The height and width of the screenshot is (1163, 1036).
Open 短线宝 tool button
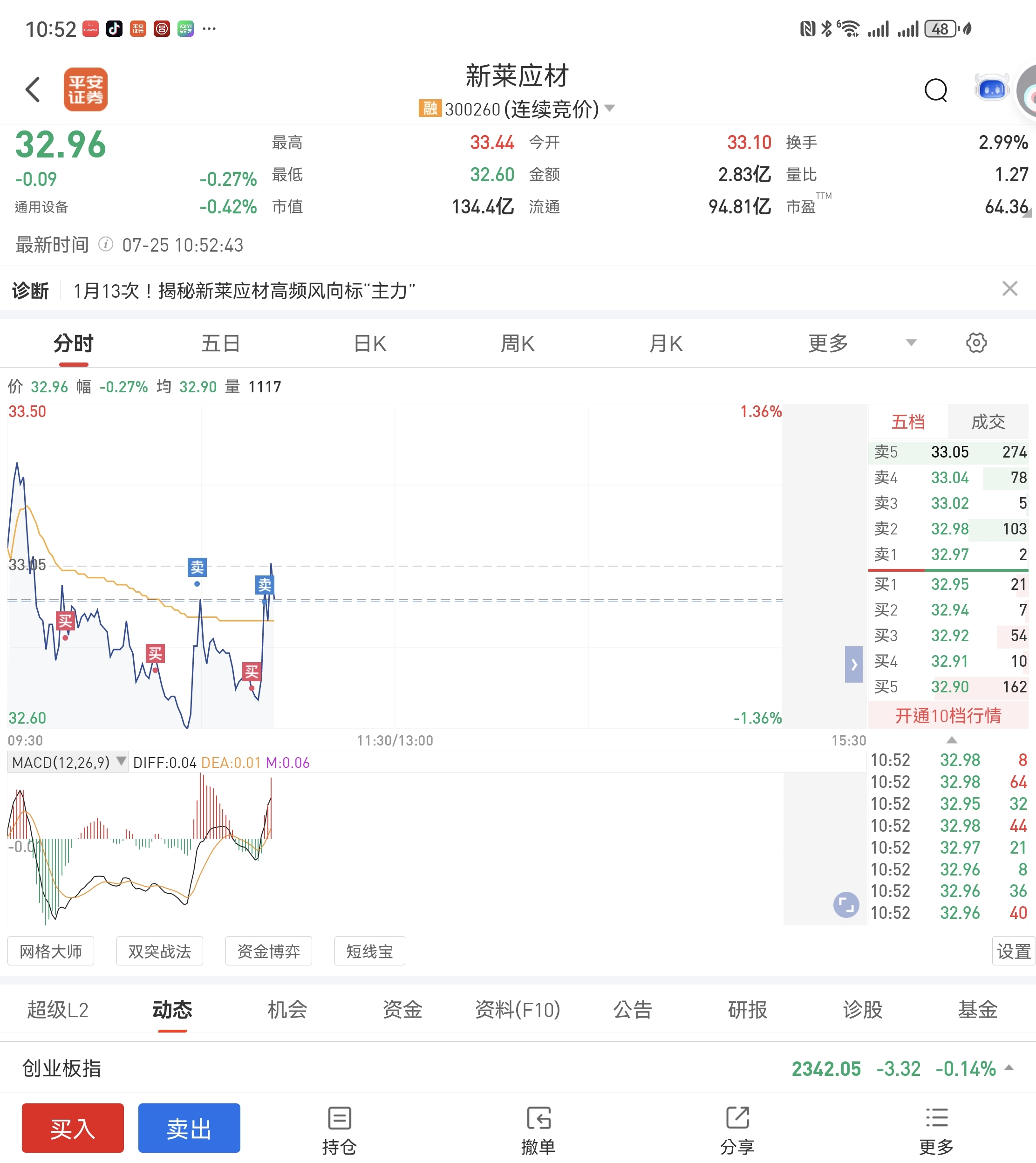369,951
